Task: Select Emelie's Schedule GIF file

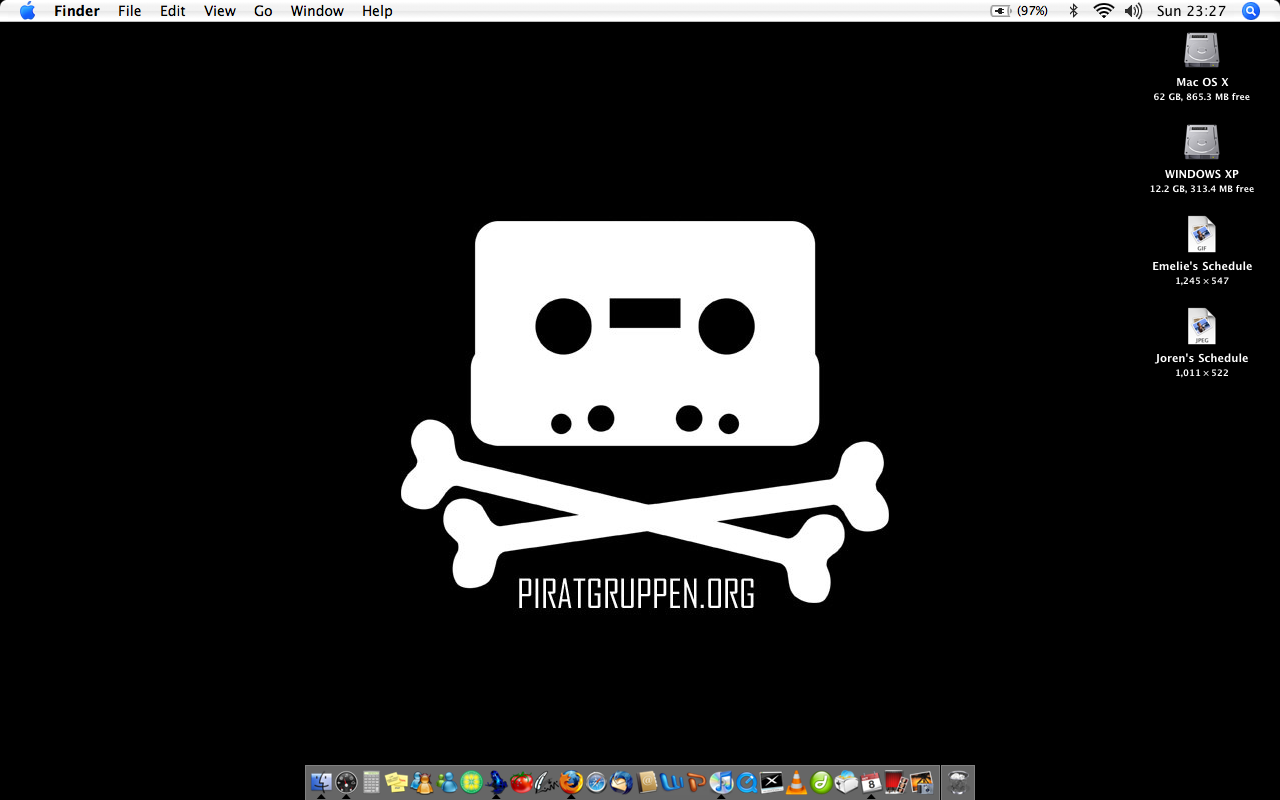Action: [1201, 235]
